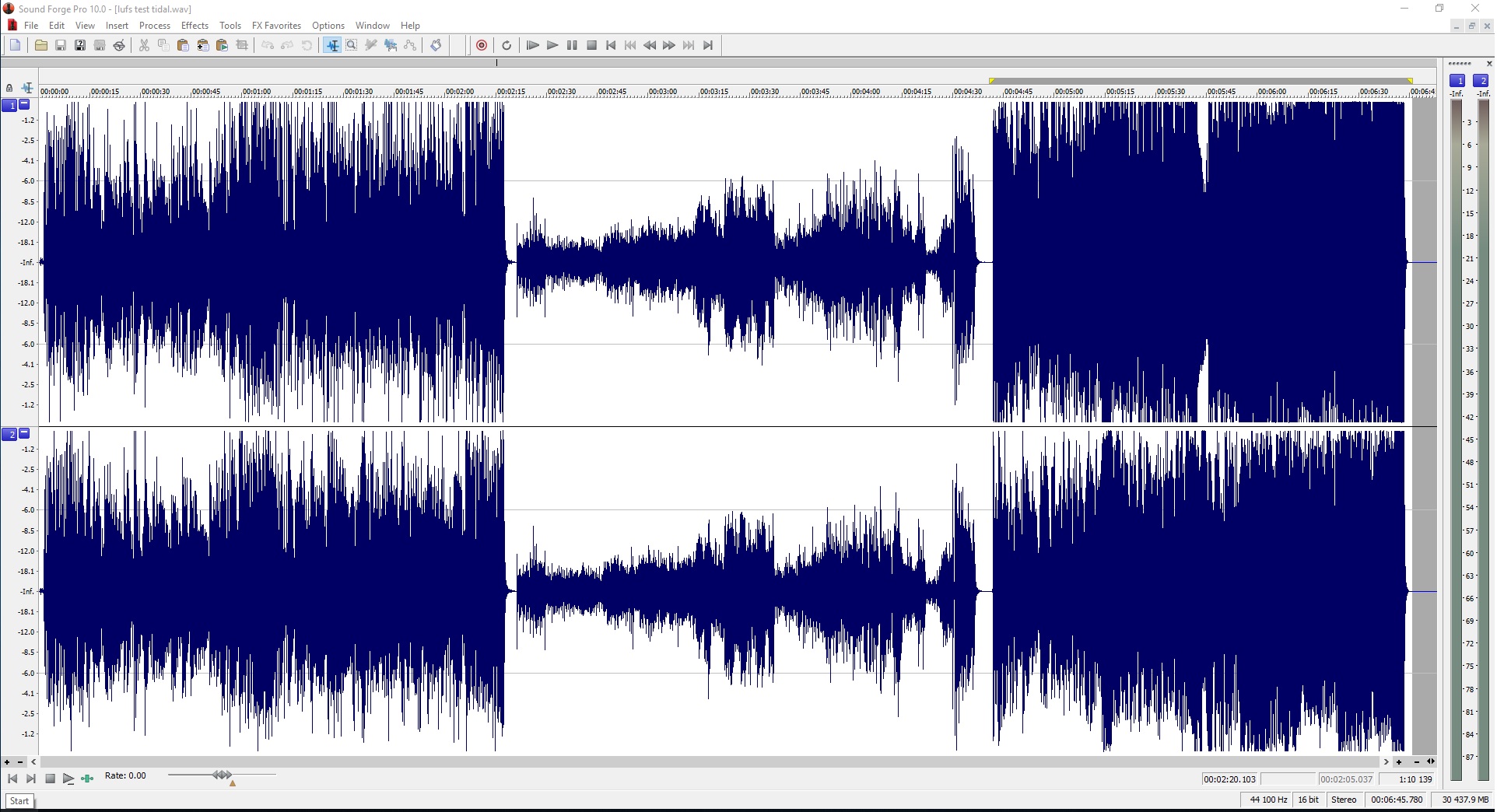Image resolution: width=1497 pixels, height=812 pixels.
Task: Click the Windows Start button
Action: [19, 801]
